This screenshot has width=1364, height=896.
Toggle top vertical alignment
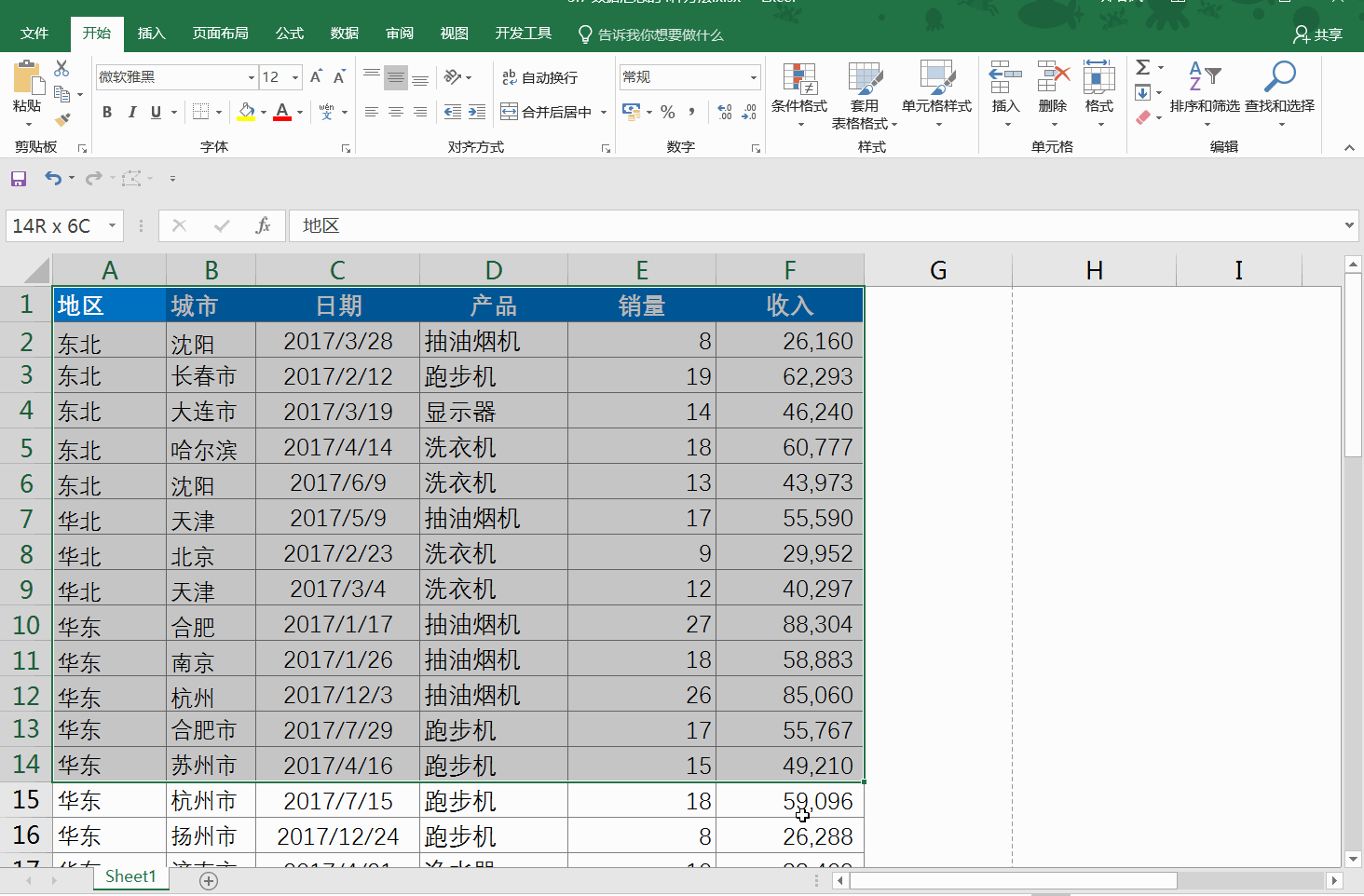[372, 77]
